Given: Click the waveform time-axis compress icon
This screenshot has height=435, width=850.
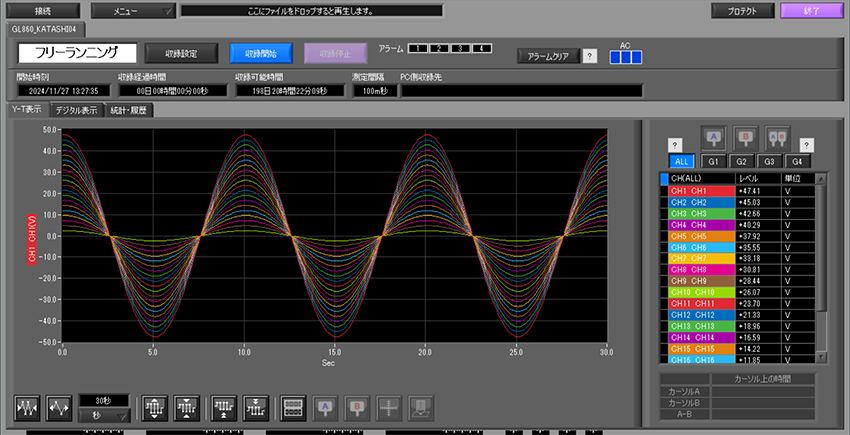Looking at the screenshot, I should click(x=29, y=407).
